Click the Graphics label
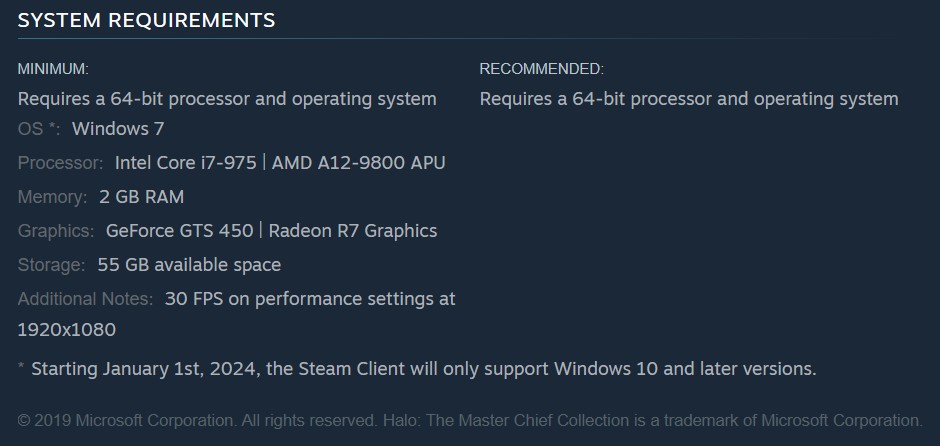 [56, 231]
